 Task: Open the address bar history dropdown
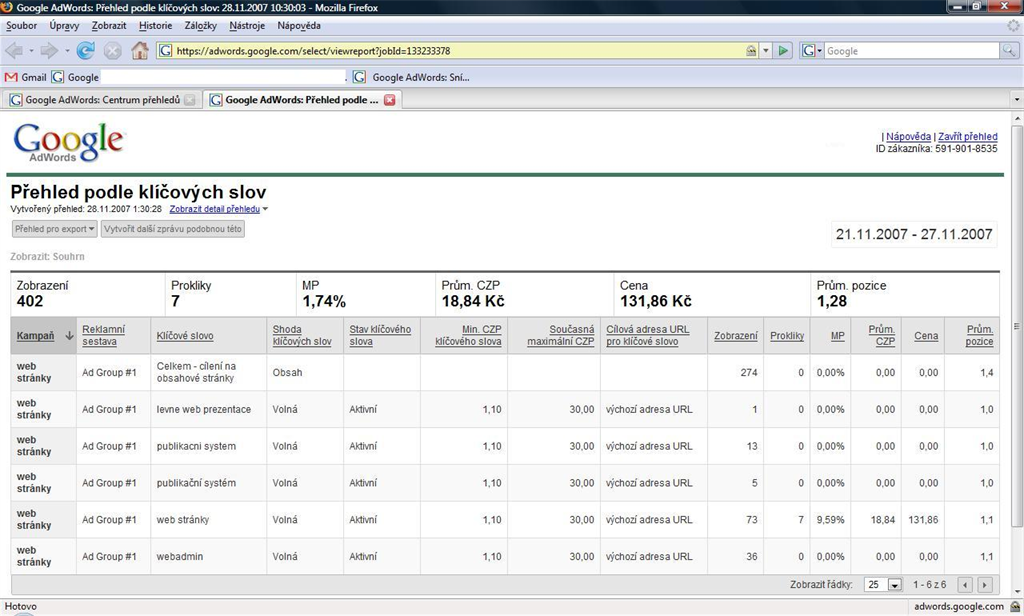766,51
